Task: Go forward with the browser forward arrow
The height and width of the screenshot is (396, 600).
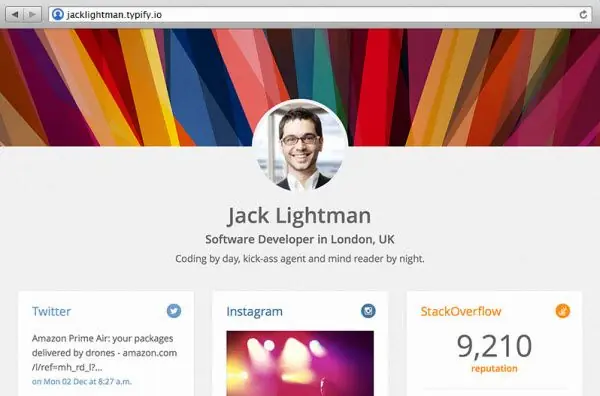Action: point(33,15)
